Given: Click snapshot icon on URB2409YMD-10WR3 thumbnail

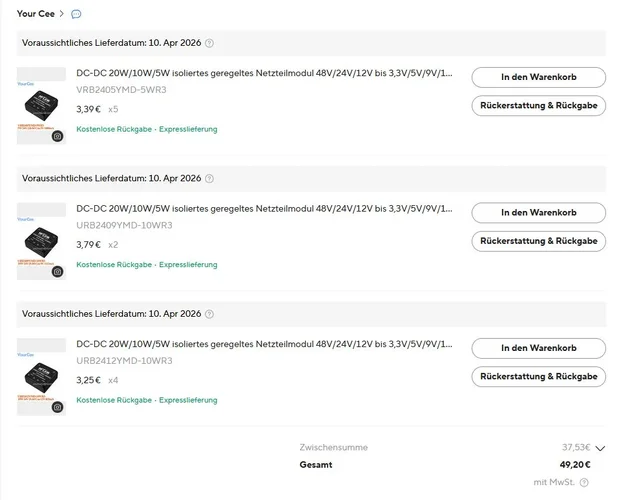Looking at the screenshot, I should click(58, 272).
